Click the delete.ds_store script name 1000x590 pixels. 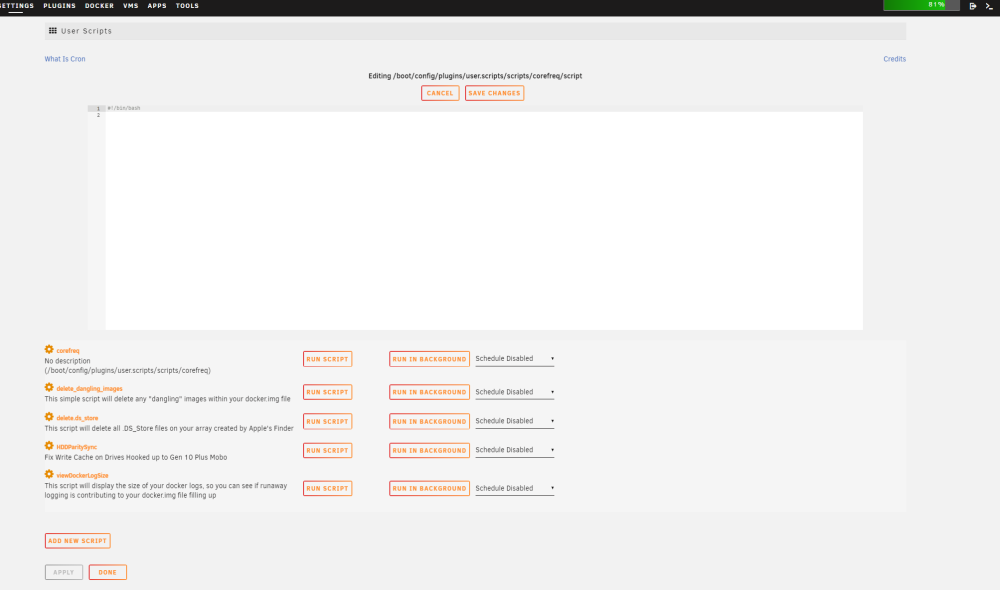pos(77,418)
